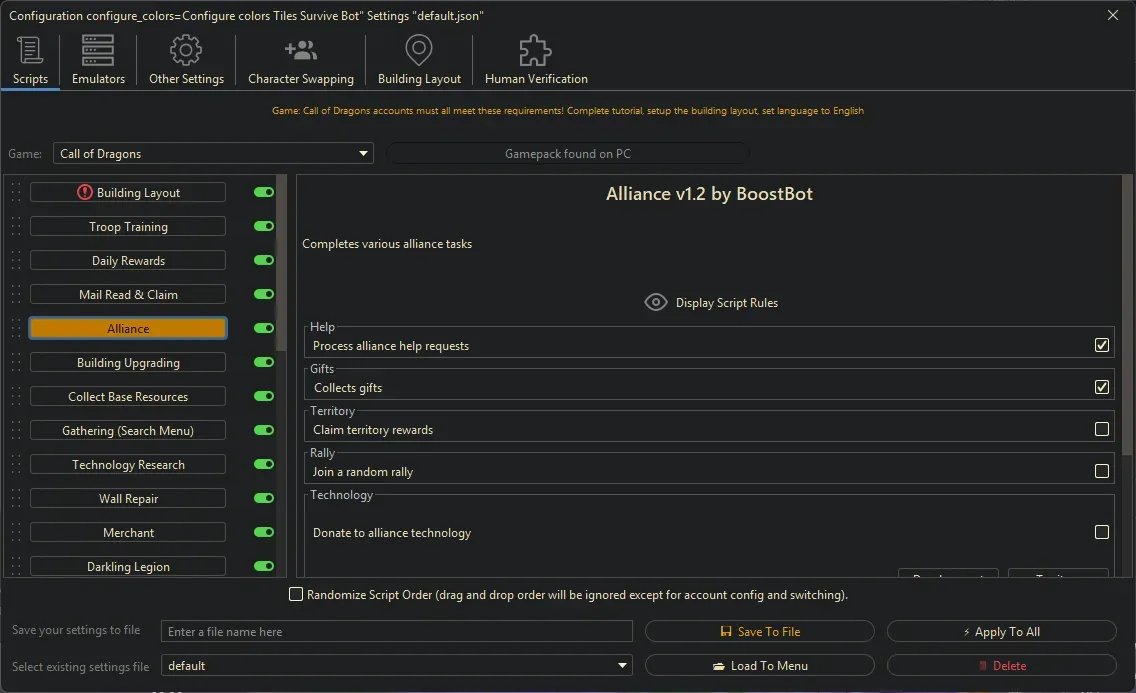Disable the Daily Rewards toggle
The height and width of the screenshot is (693, 1136).
pos(262,260)
